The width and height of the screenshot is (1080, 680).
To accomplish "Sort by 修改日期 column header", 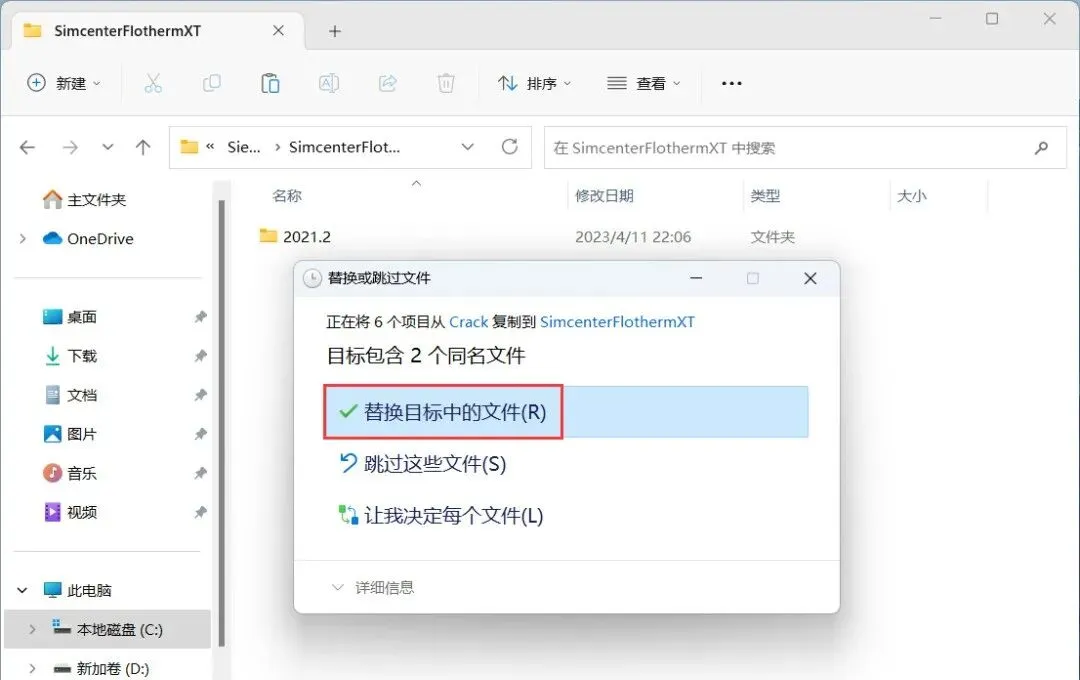I will (x=604, y=196).
